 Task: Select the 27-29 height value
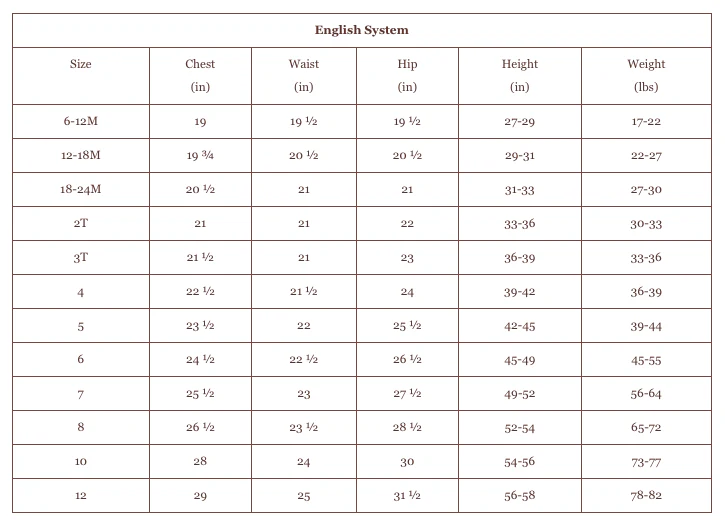coord(519,122)
